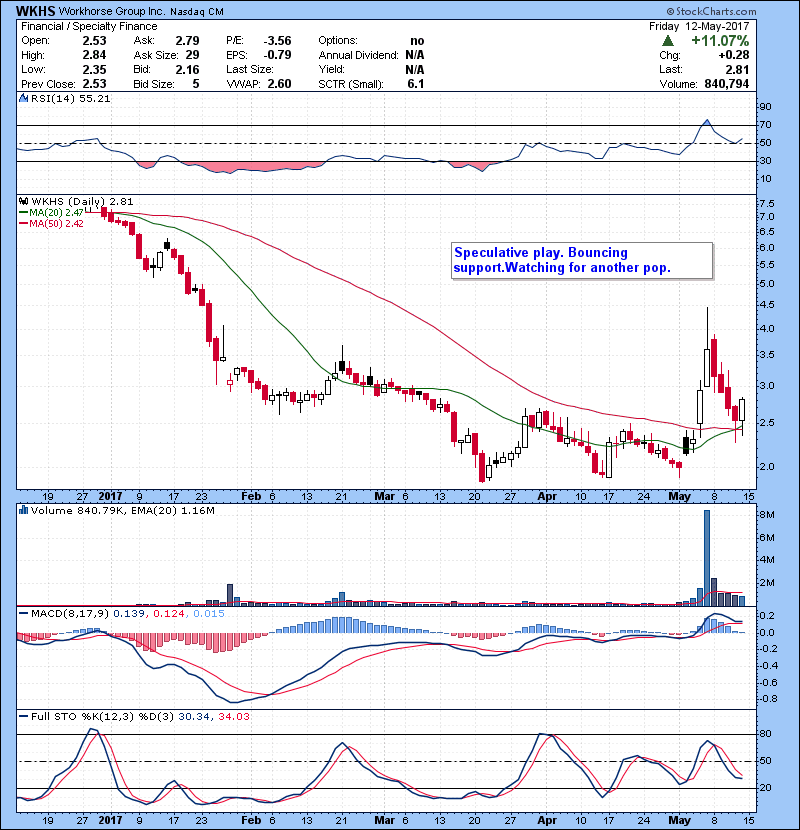Click the Ask Size 29 value
The height and width of the screenshot is (830, 800).
[x=192, y=55]
